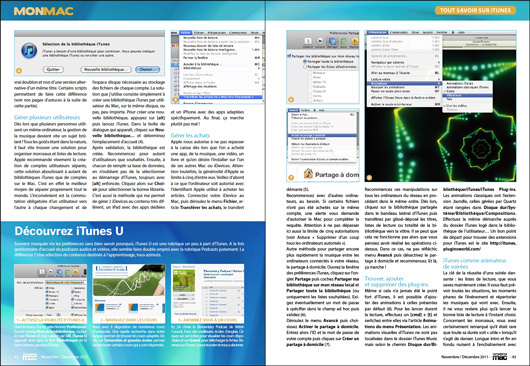Select Retirer l'autorisation d'accès au compte Audible
The image size is (530, 366).
(x=321, y=159)
